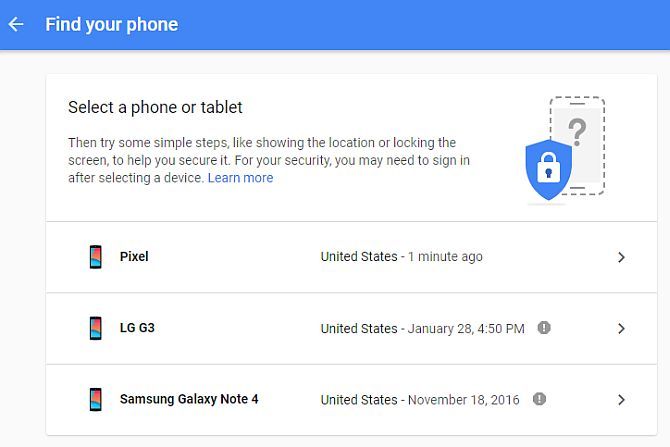The width and height of the screenshot is (670, 447).
Task: Select the LG G3 device name
Action: [137, 328]
